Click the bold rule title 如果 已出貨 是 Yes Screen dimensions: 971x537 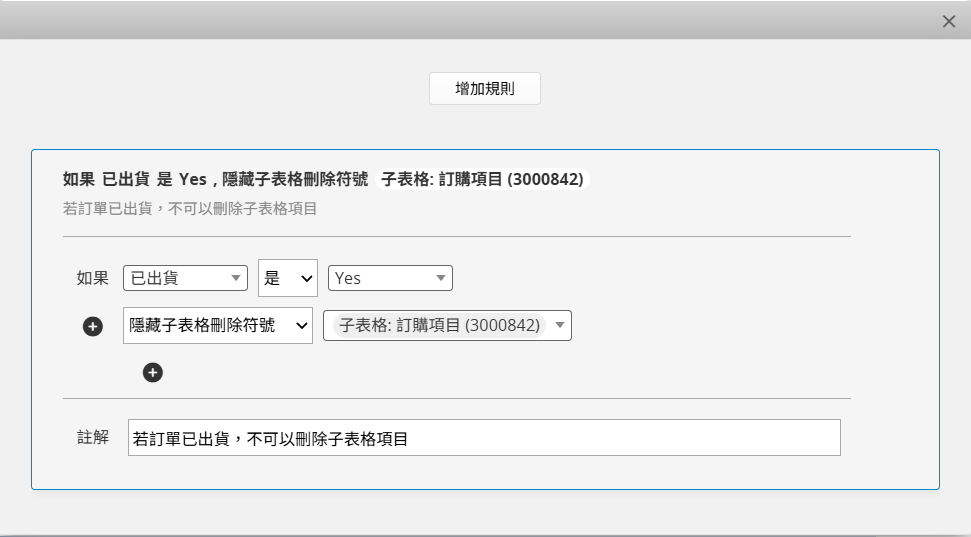click(135, 180)
